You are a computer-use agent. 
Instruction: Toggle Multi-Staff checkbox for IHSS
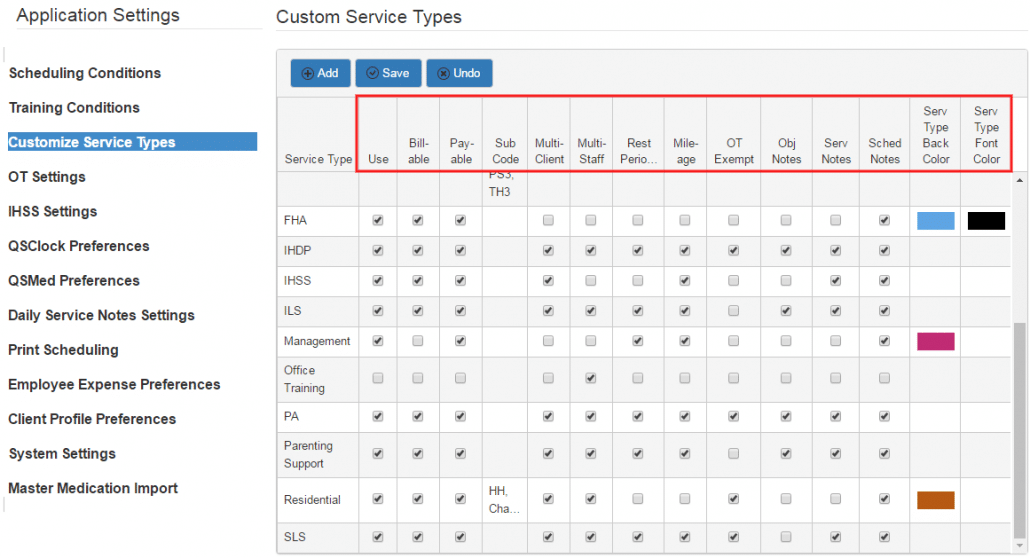591,281
